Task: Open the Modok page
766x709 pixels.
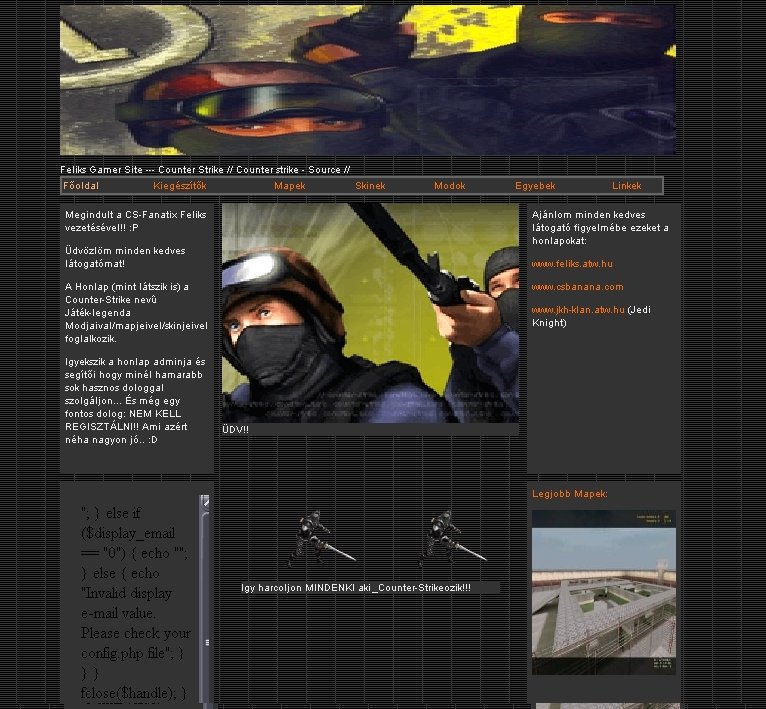Action: tap(450, 186)
